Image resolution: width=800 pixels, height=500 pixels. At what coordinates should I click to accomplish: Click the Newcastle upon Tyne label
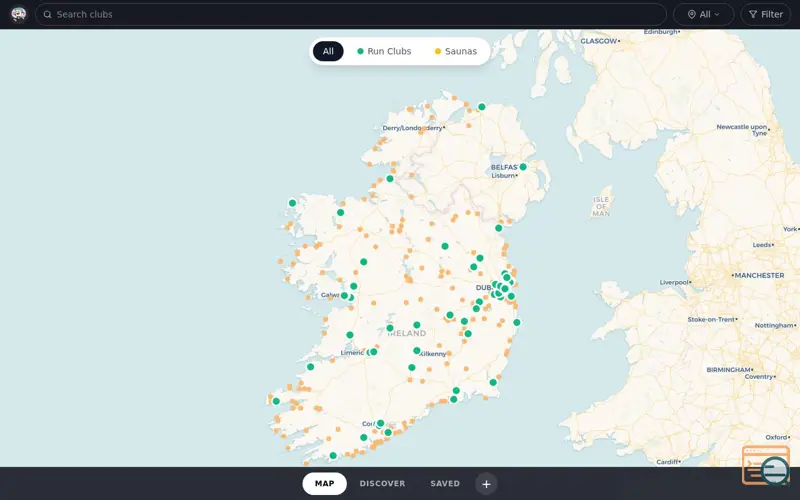pyautogui.click(x=742, y=130)
